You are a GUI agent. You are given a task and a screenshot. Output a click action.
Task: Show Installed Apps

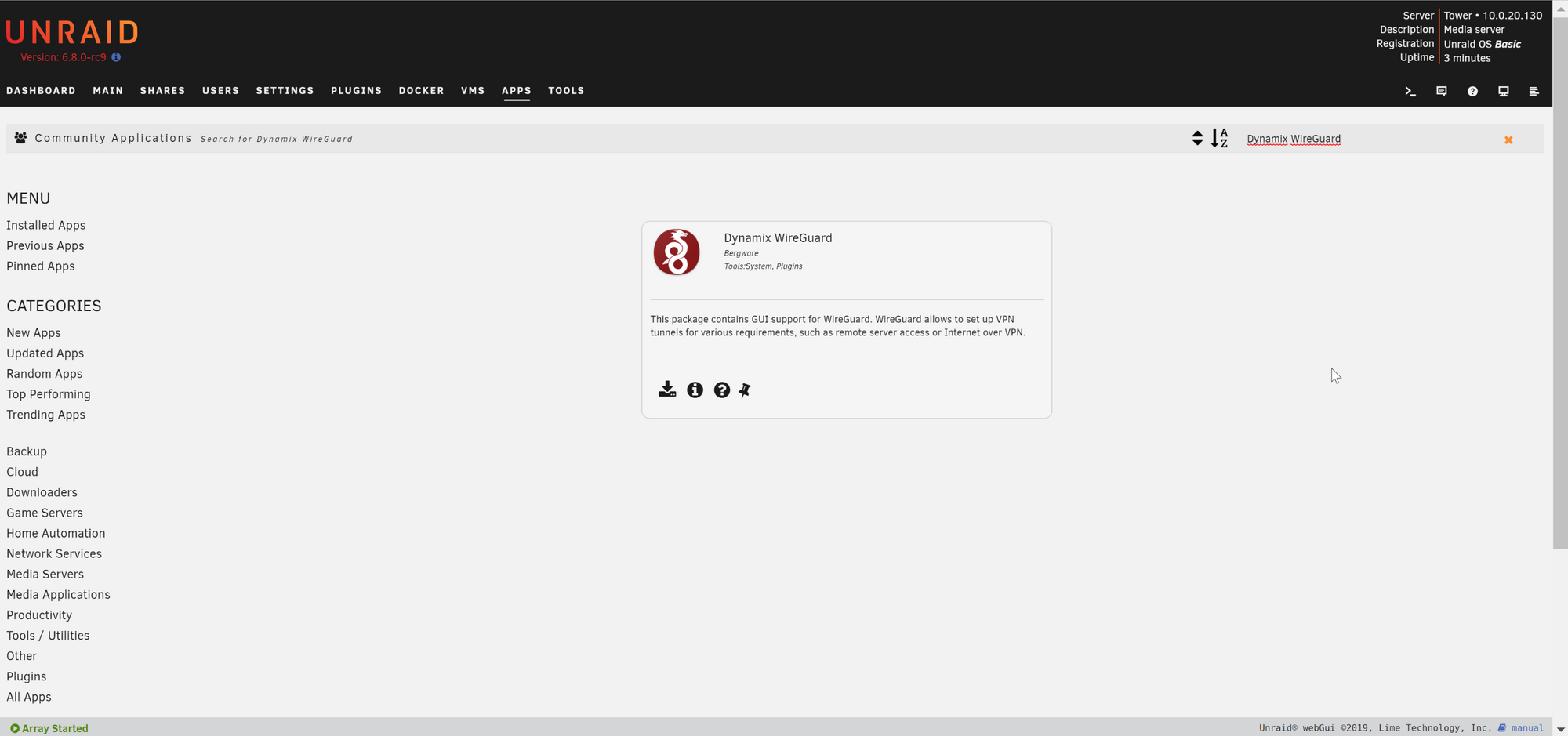point(46,225)
